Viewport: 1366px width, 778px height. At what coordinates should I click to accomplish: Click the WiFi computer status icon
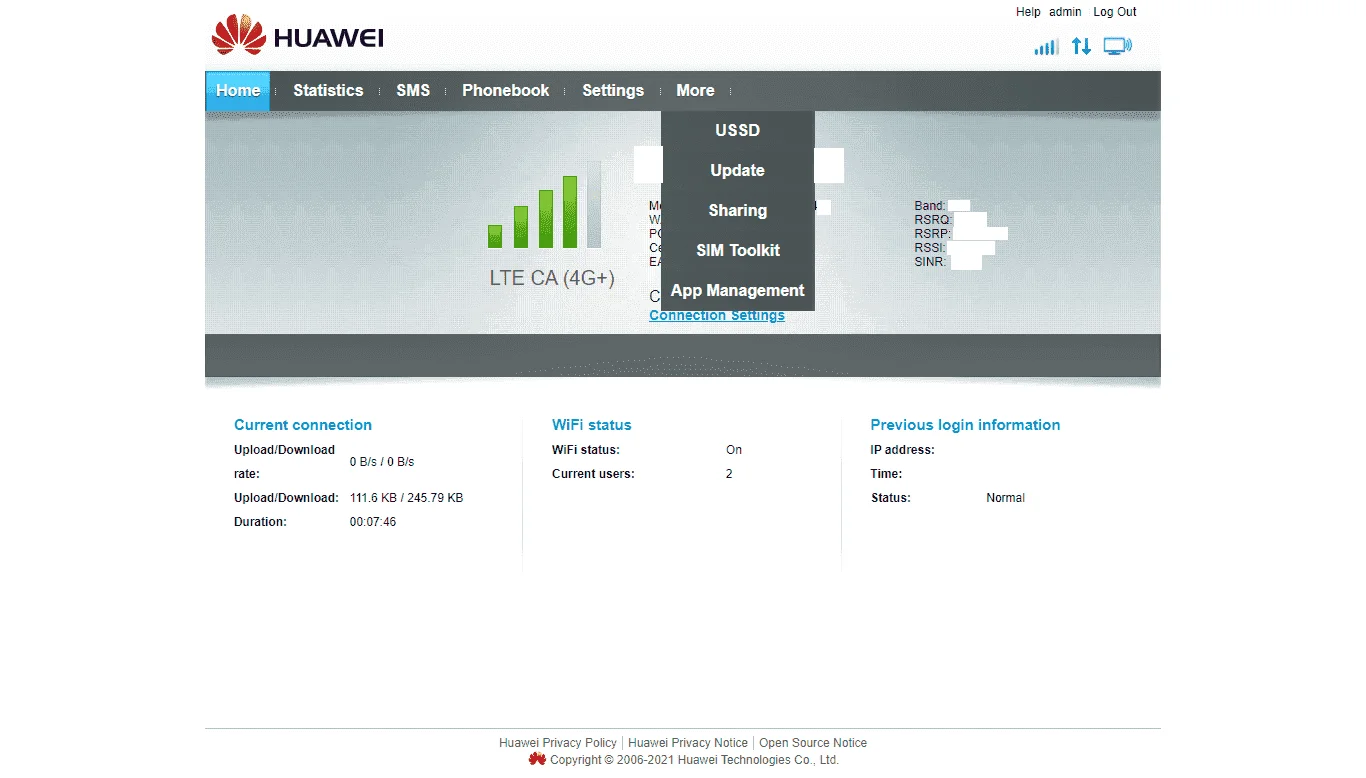1117,46
